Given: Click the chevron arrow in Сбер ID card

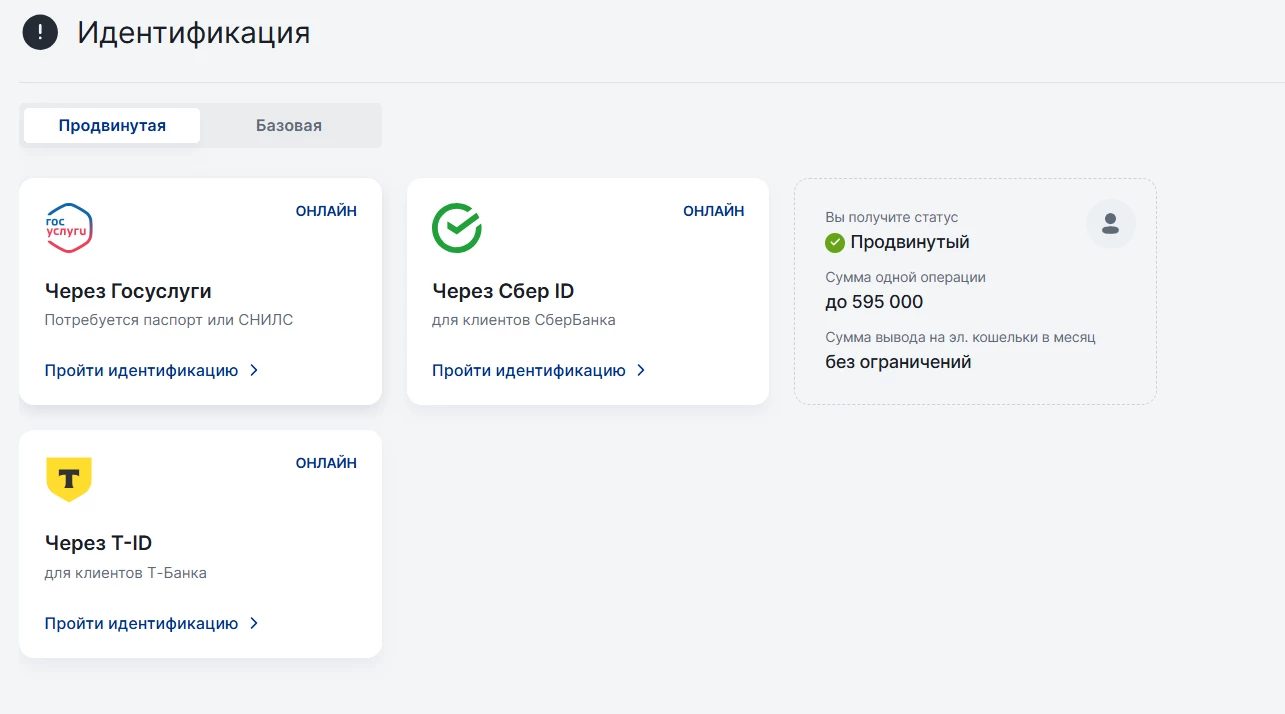Looking at the screenshot, I should (641, 370).
